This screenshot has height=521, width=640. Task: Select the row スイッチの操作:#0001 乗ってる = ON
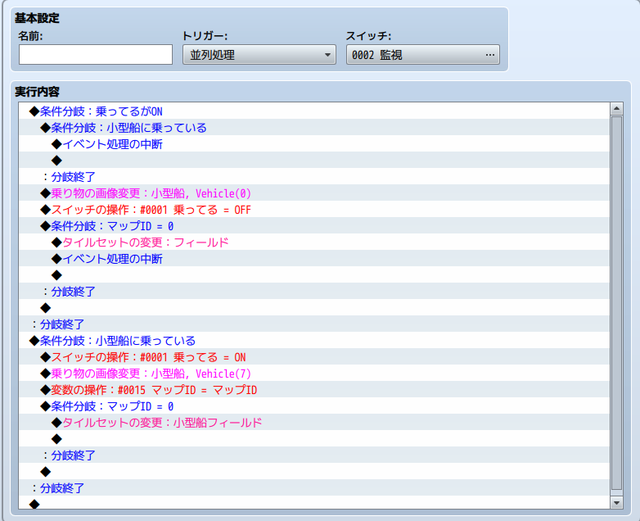pyautogui.click(x=314, y=357)
